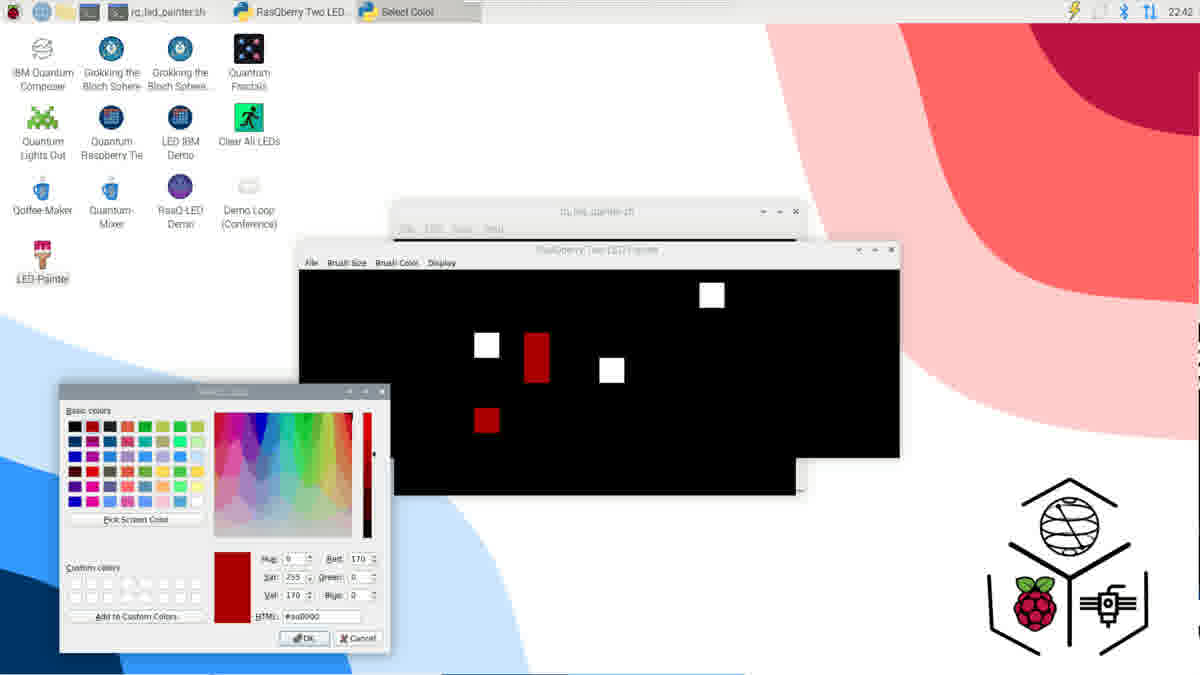Open the IBM Quantum Composer desktop icon

[42, 64]
